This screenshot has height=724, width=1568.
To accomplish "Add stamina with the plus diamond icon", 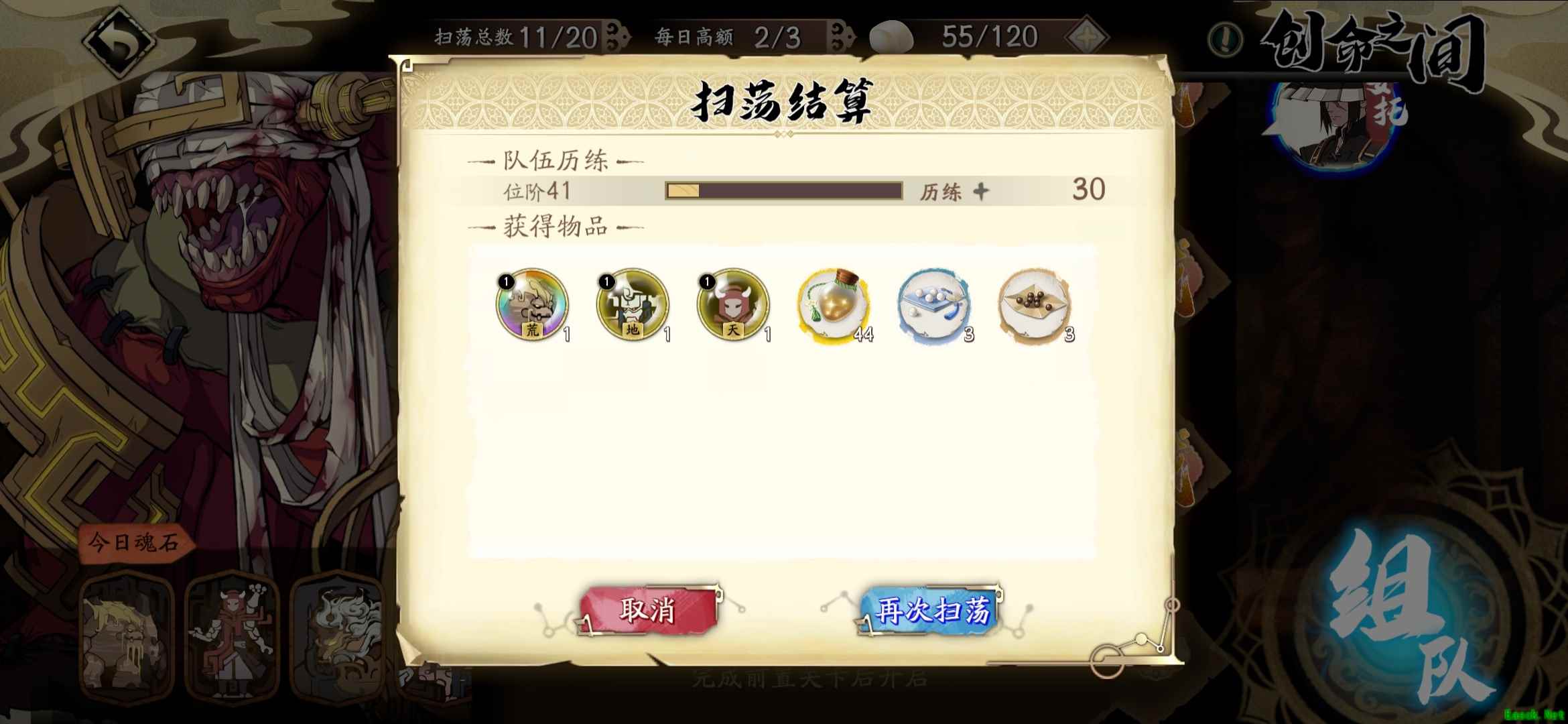I will coord(1087,38).
